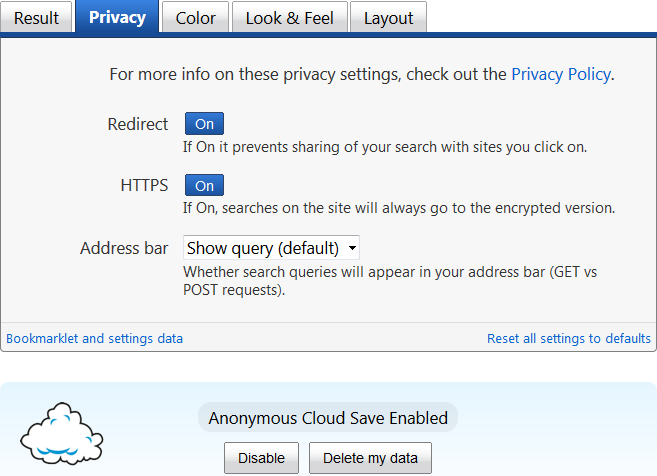The height and width of the screenshot is (476, 657).
Task: Open the Address bar dropdown
Action: (271, 248)
